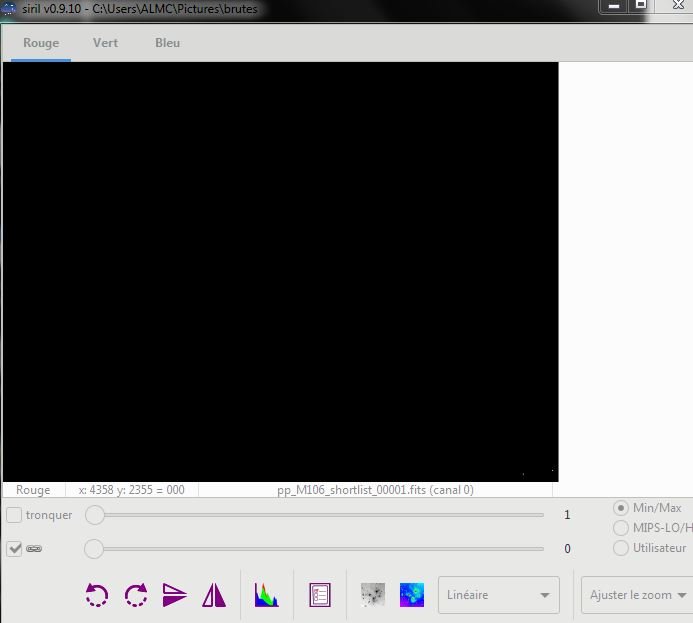
Task: Enable the tronquer checkbox
Action: 14,515
